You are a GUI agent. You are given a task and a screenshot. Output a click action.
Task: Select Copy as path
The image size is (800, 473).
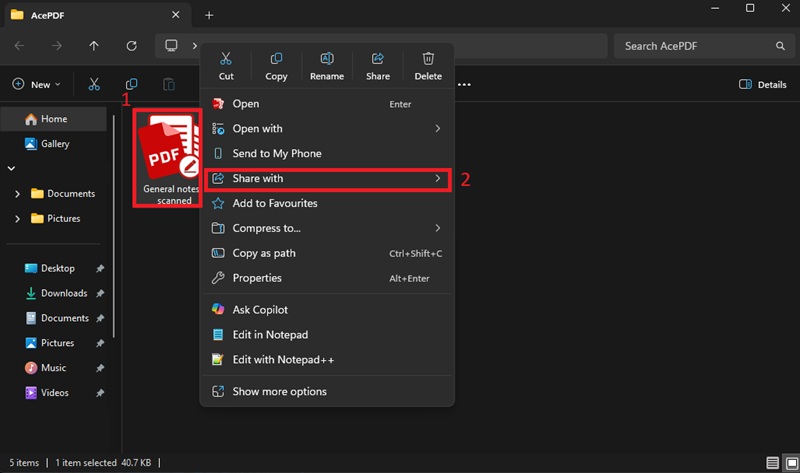[327, 253]
